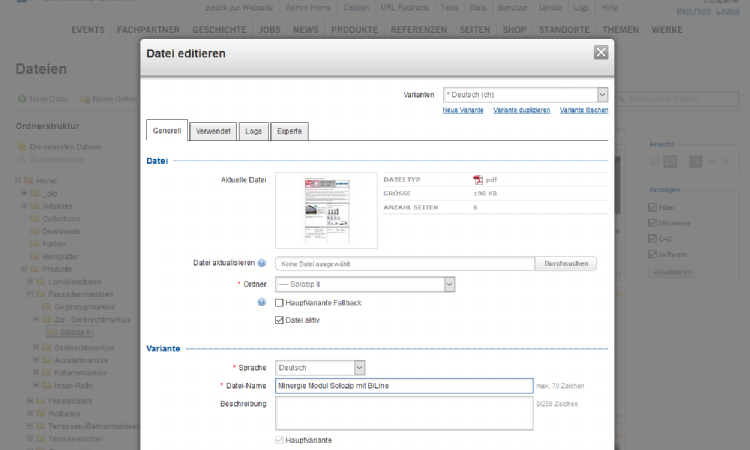
Task: Click help icon beside Datei aktualisieren
Action: tap(261, 264)
